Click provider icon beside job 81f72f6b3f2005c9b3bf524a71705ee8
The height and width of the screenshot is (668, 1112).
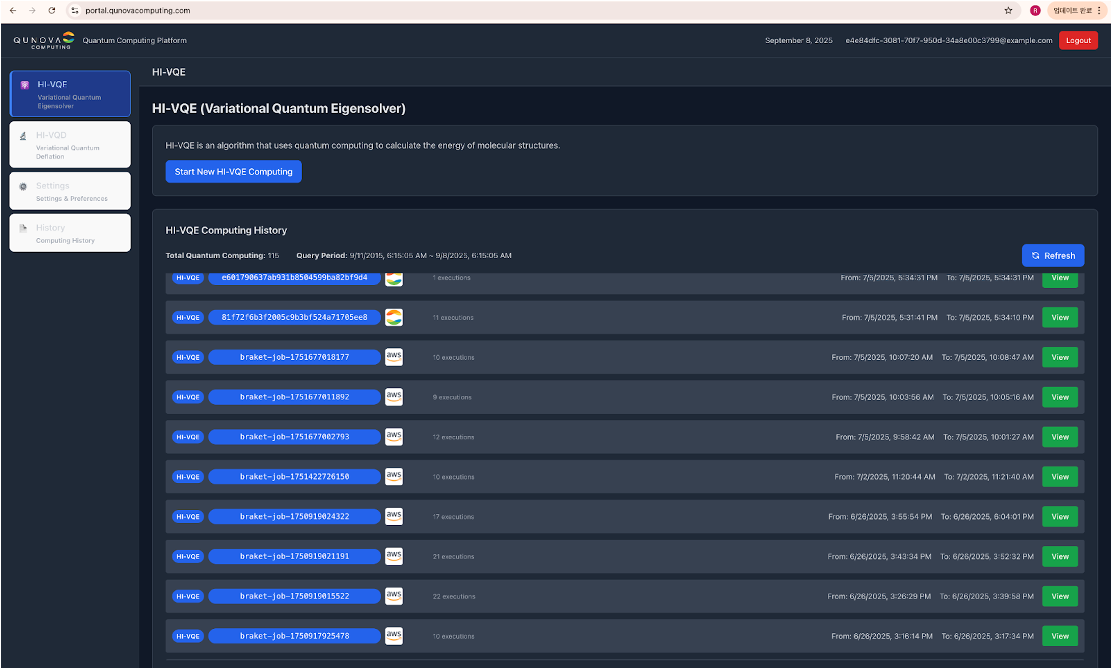[x=394, y=317]
